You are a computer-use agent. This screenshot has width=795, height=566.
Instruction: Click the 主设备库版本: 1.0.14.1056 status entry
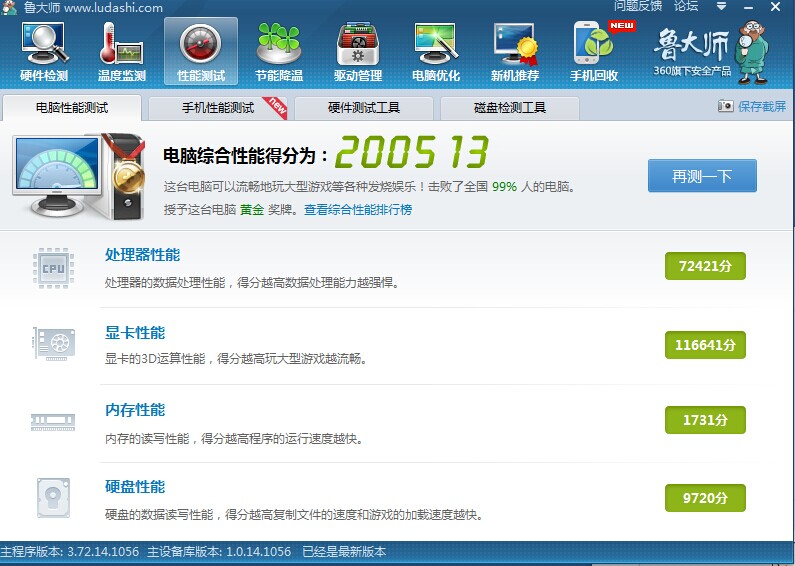click(x=219, y=551)
